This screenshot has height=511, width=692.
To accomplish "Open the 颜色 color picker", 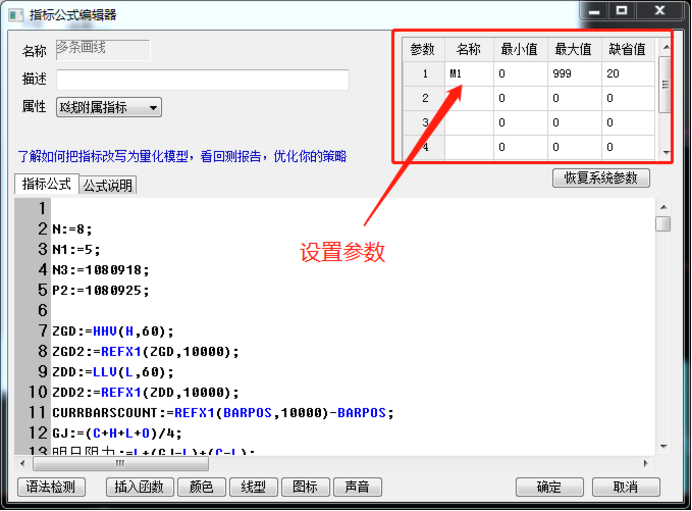I will 200,487.
